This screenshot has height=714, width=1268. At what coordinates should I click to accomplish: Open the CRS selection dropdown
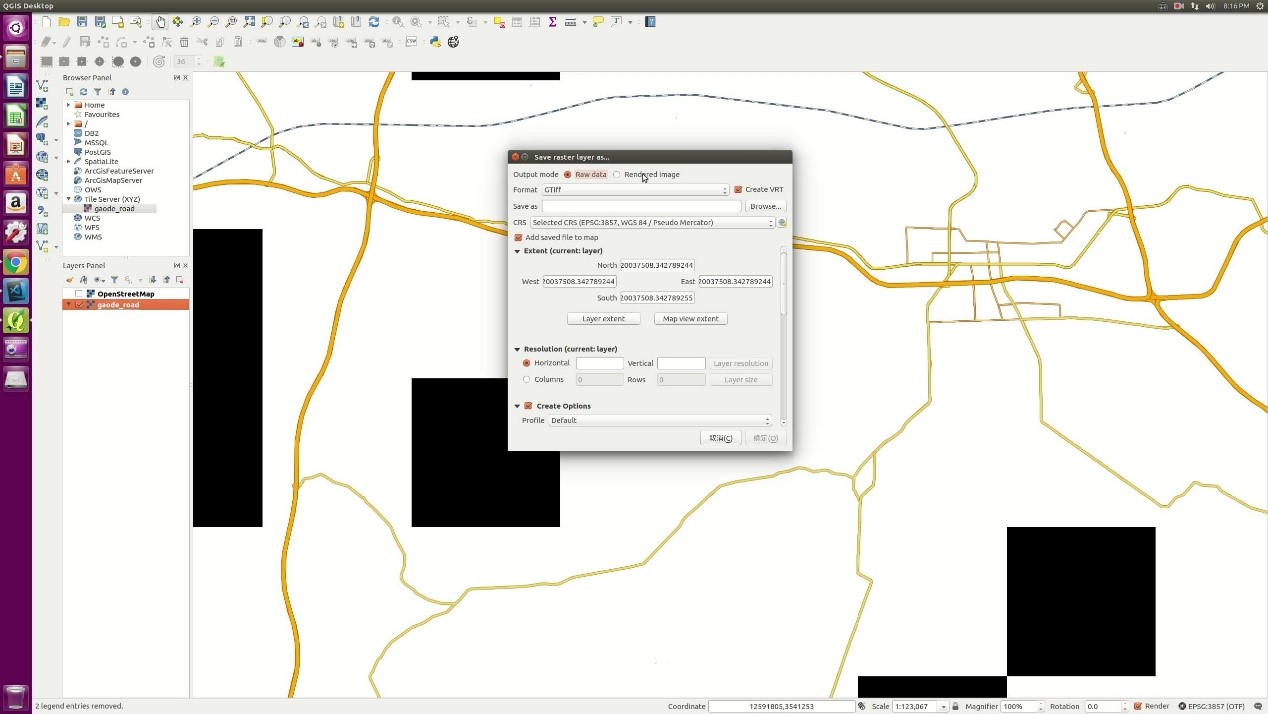coord(652,223)
